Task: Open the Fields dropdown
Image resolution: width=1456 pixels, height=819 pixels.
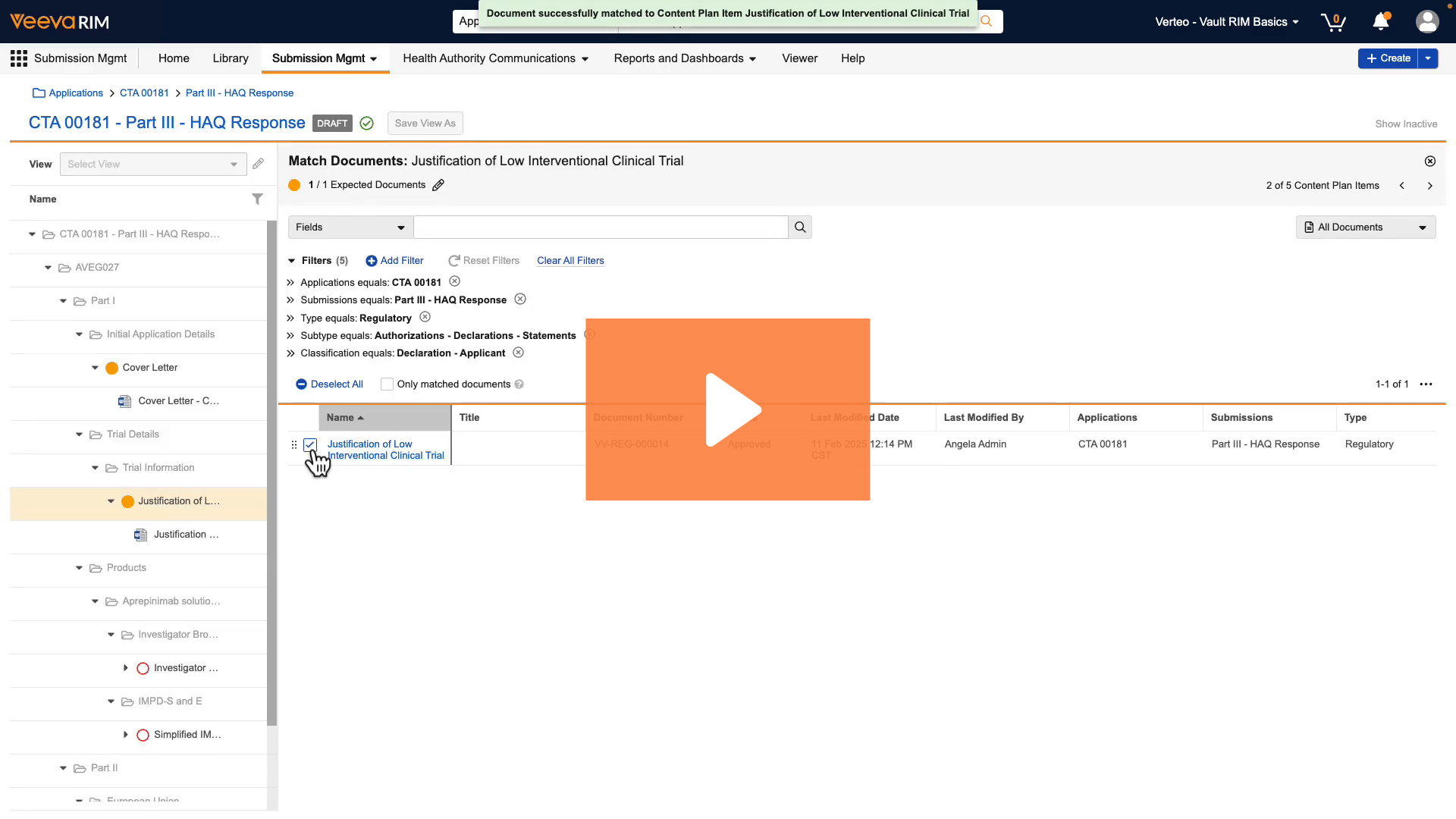Action: tap(350, 227)
